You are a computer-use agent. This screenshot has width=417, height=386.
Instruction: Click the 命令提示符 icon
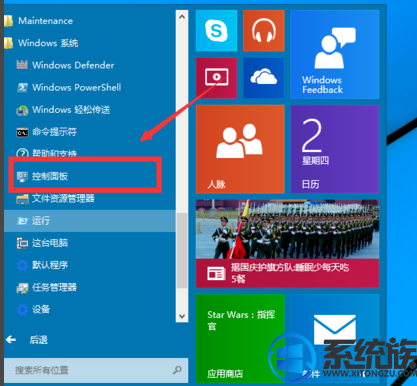point(22,132)
